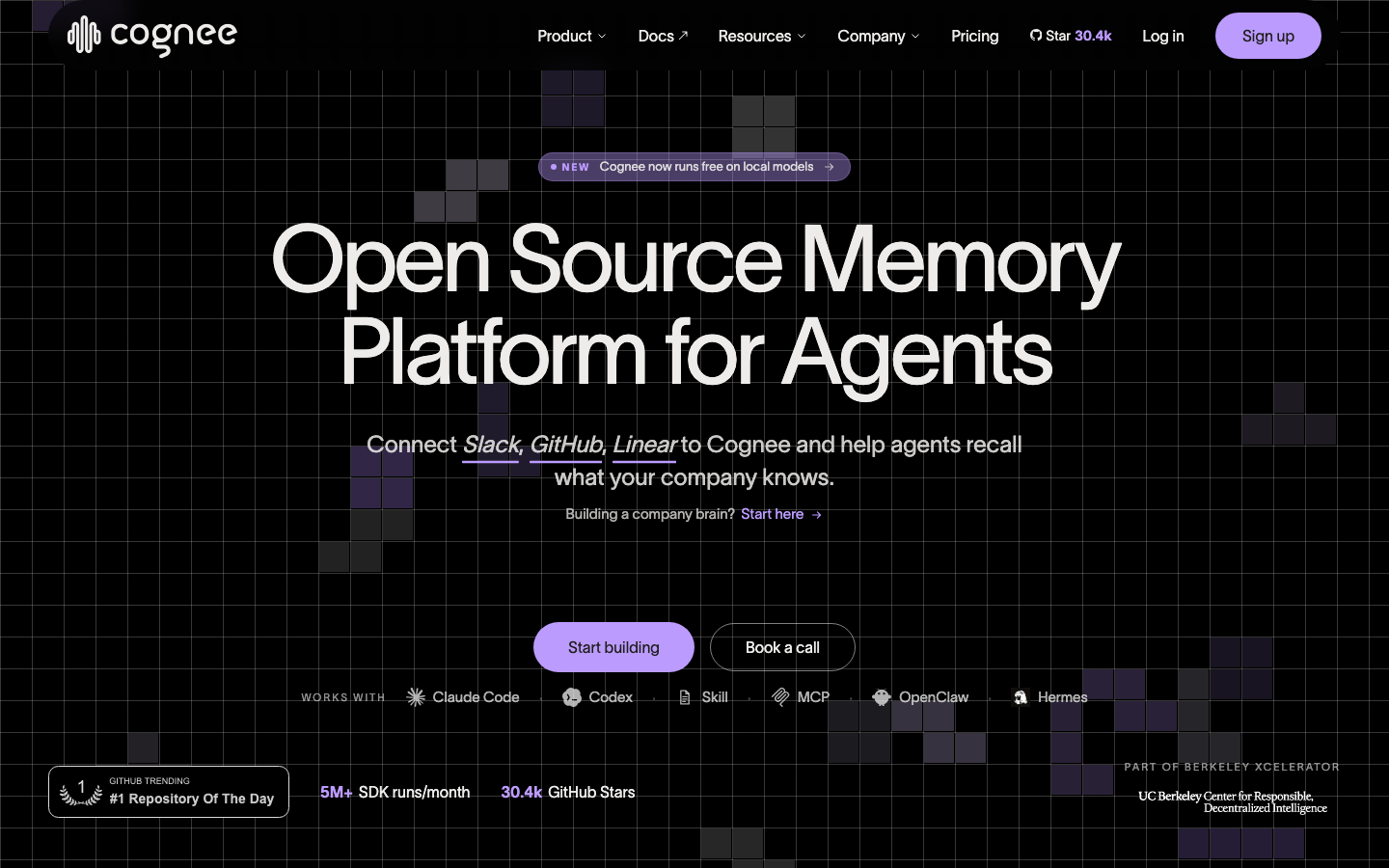The image size is (1389, 868).
Task: Click the Skill document icon
Action: (685, 697)
